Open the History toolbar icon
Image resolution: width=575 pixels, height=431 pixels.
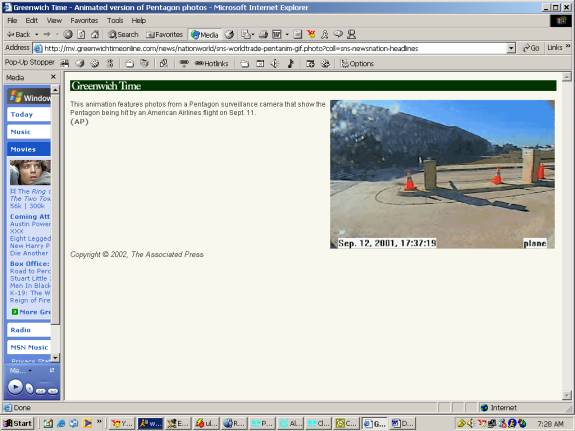(x=230, y=35)
